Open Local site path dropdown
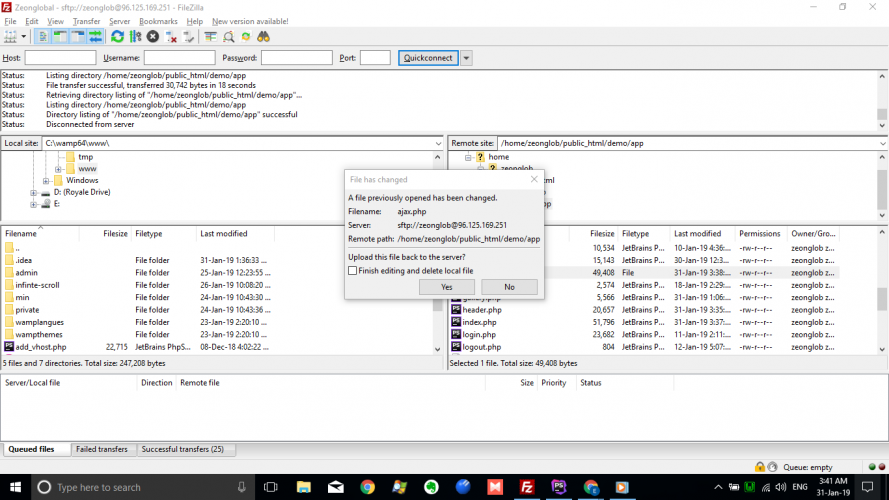The image size is (889, 500). tap(438, 143)
